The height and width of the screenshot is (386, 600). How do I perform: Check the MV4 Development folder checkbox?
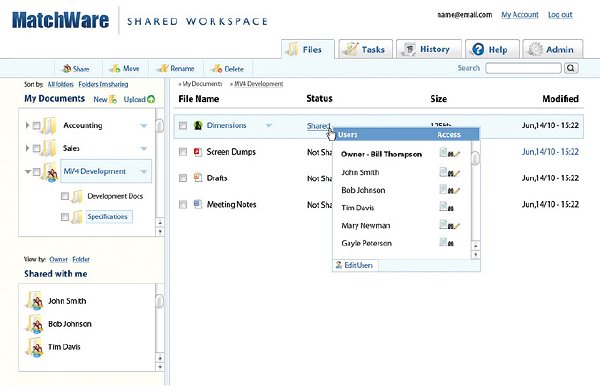pyautogui.click(x=36, y=172)
